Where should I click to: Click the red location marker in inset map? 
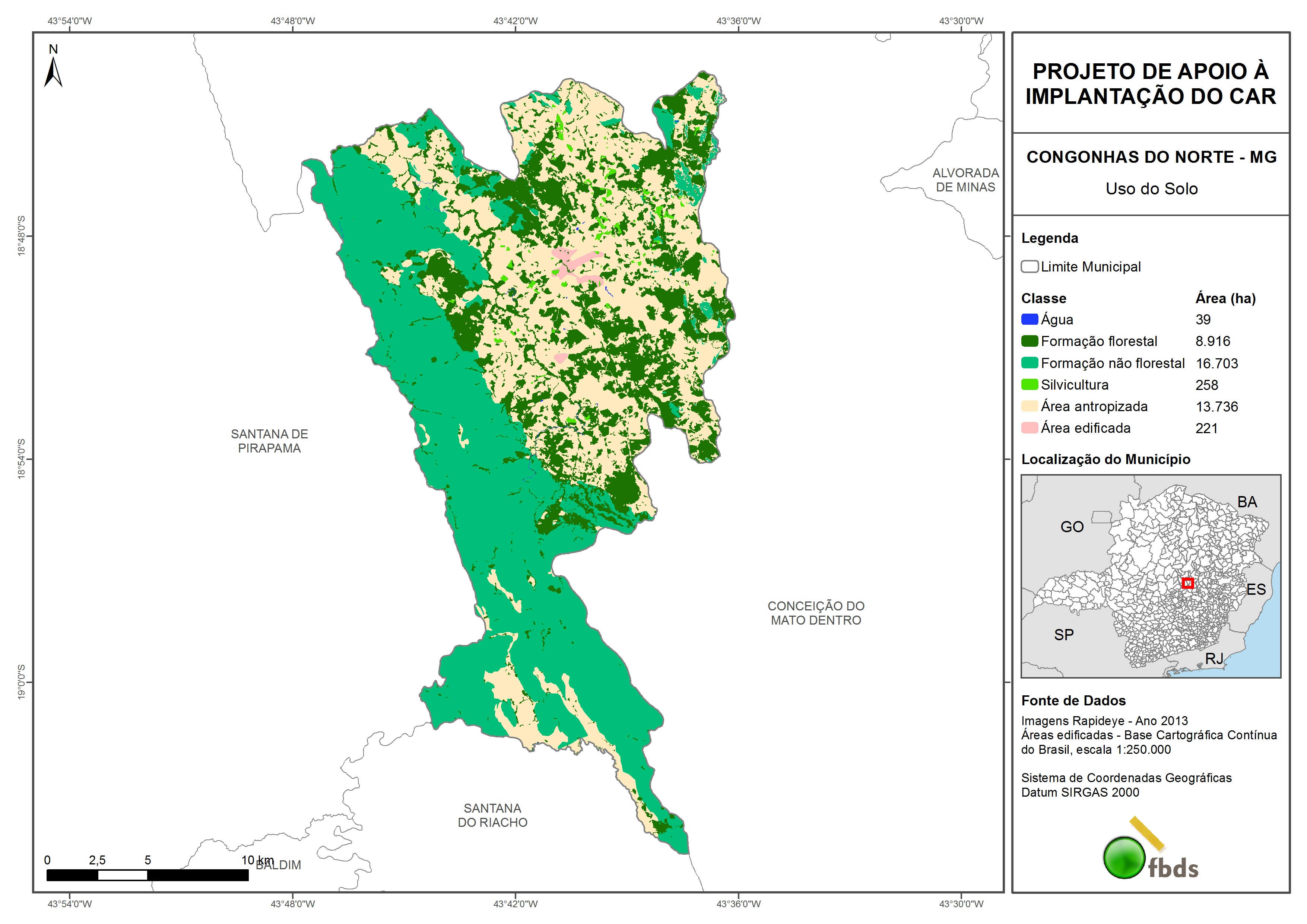point(1187,582)
